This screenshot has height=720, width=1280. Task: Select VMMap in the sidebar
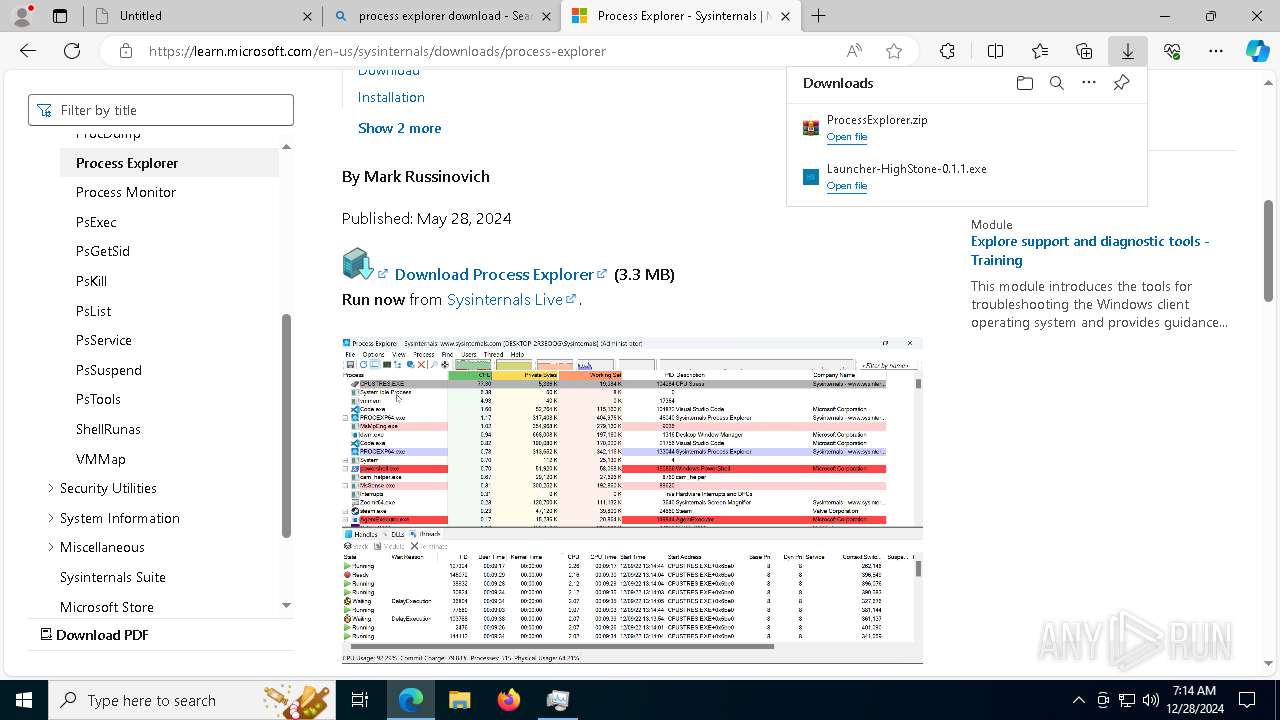click(x=101, y=459)
